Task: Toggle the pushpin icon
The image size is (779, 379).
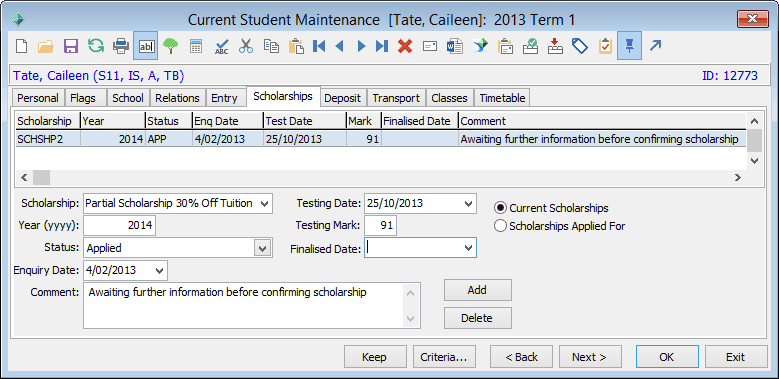Action: point(629,46)
